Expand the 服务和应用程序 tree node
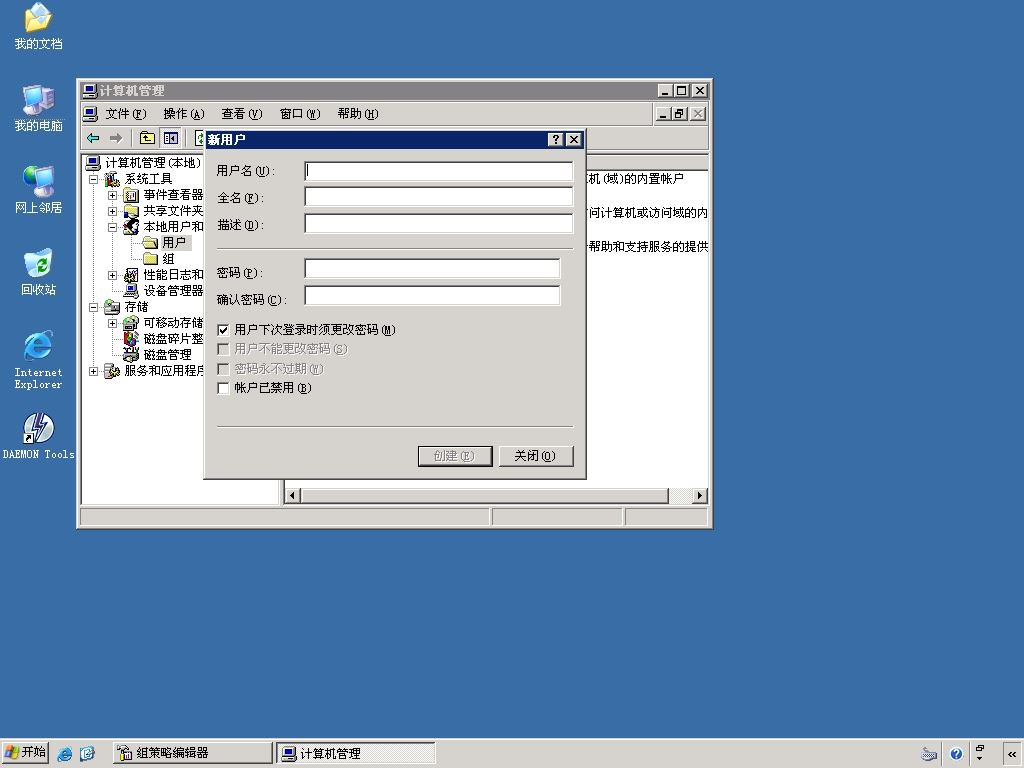This screenshot has width=1024, height=768. [93, 371]
